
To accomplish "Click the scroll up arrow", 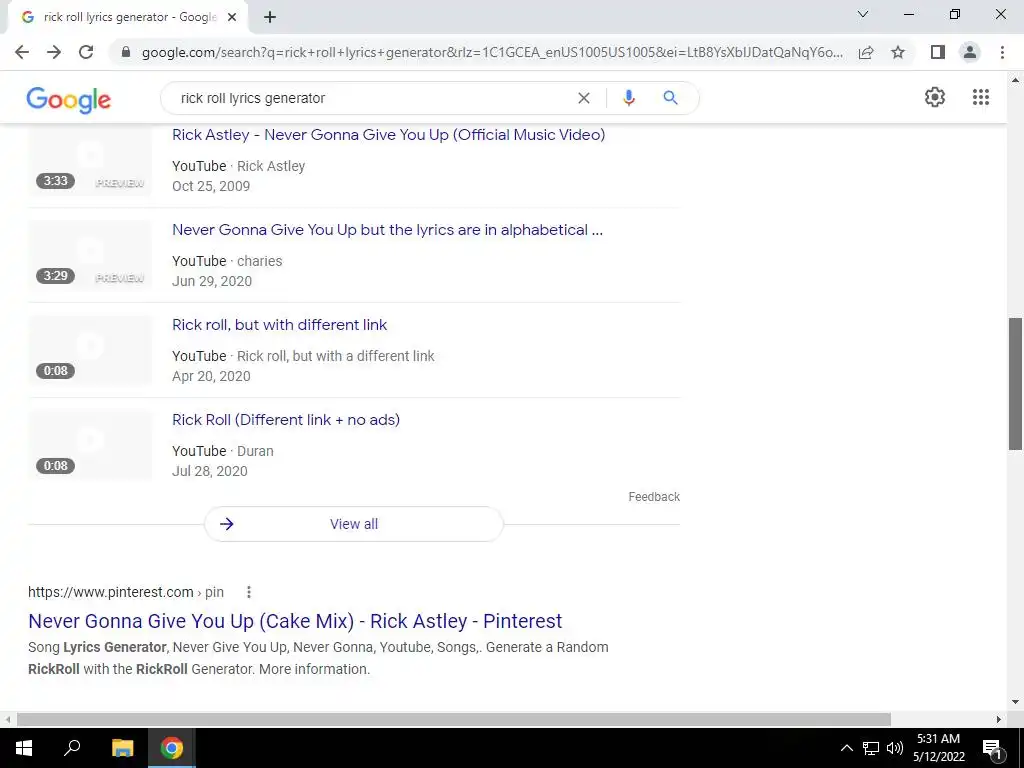I will pos(1015,80).
